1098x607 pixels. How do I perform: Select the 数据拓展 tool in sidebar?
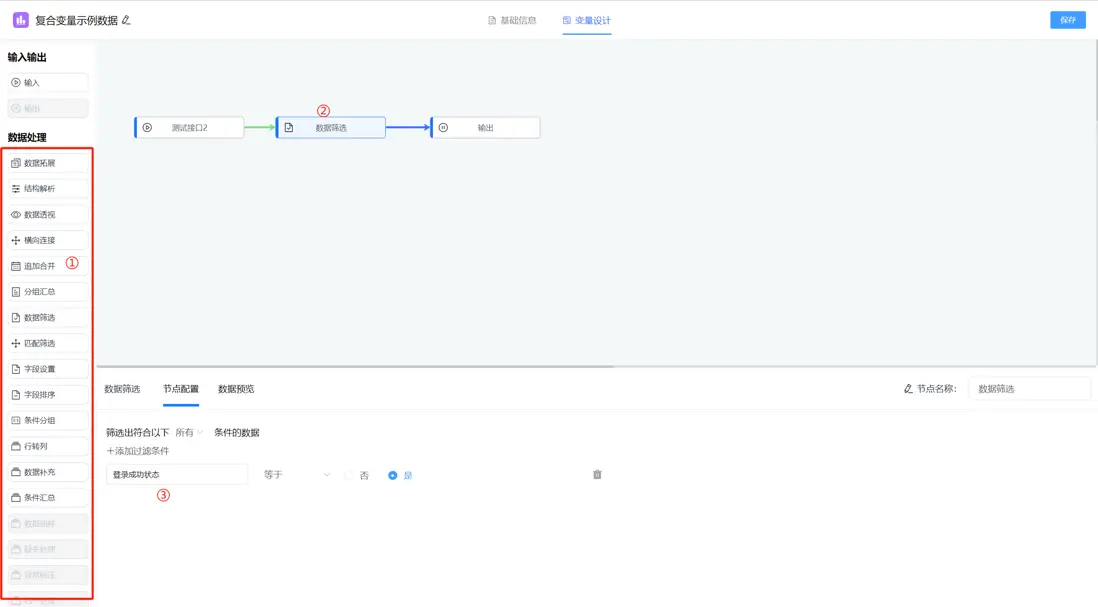[48, 163]
